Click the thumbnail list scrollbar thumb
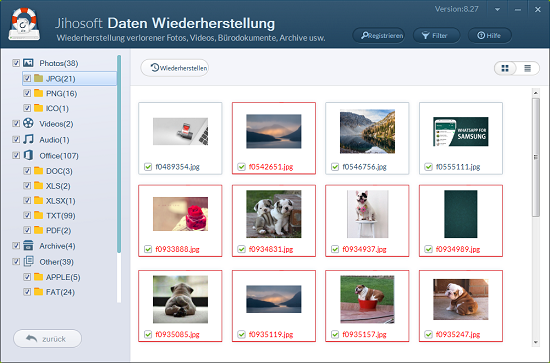The width and height of the screenshot is (550, 363). click(x=536, y=157)
